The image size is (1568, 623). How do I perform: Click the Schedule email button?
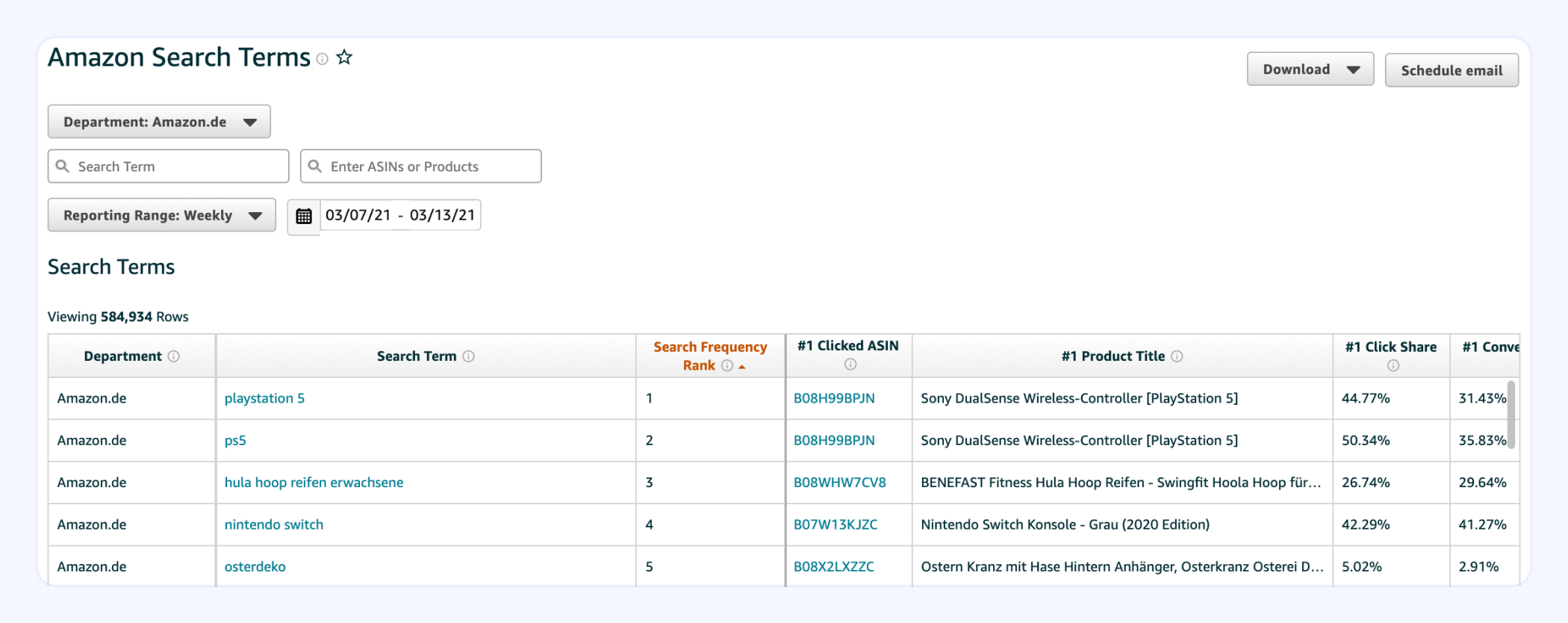pyautogui.click(x=1452, y=70)
